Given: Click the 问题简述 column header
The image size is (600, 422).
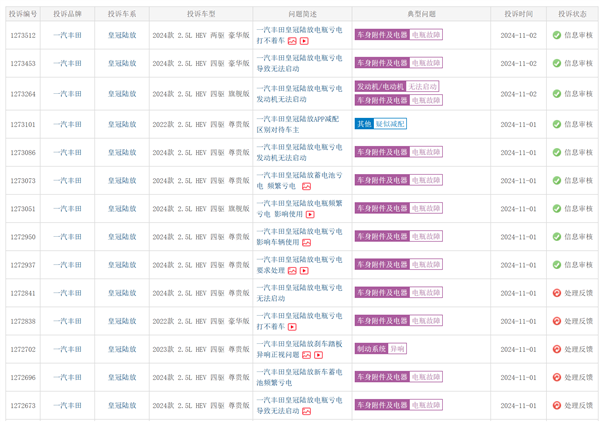Looking at the screenshot, I should pyautogui.click(x=303, y=14).
